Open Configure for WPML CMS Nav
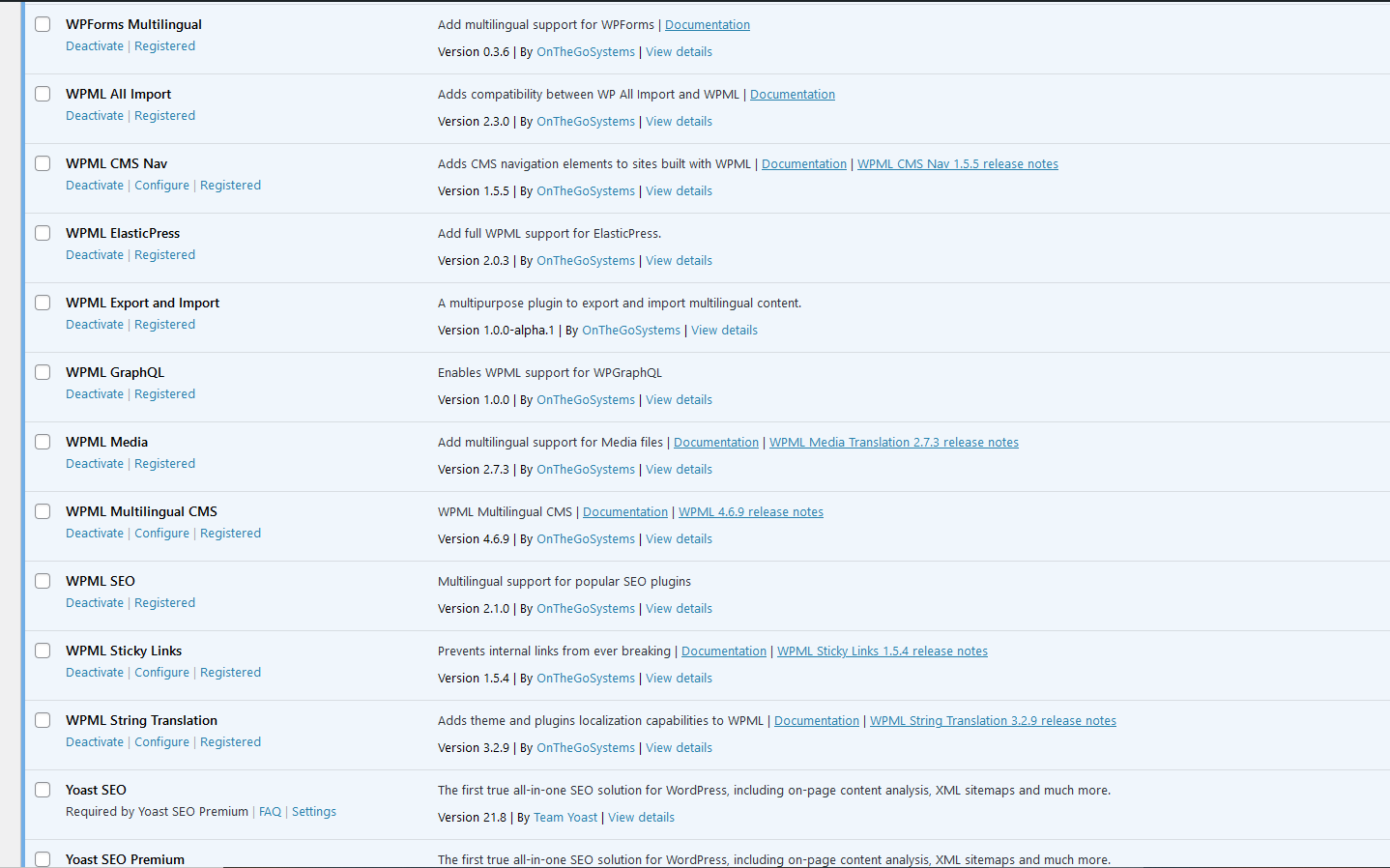The image size is (1390, 868). (161, 186)
